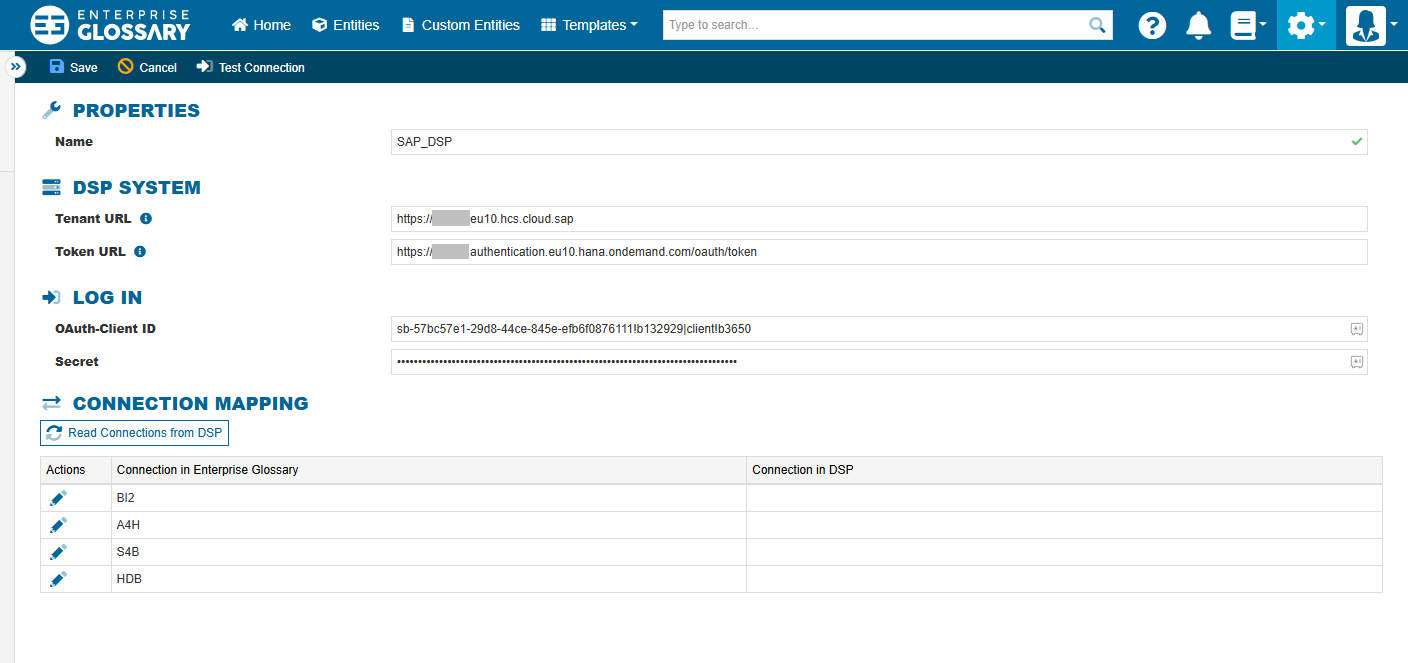Open the Entities page
Viewport: 1408px width, 663px height.
(x=346, y=25)
